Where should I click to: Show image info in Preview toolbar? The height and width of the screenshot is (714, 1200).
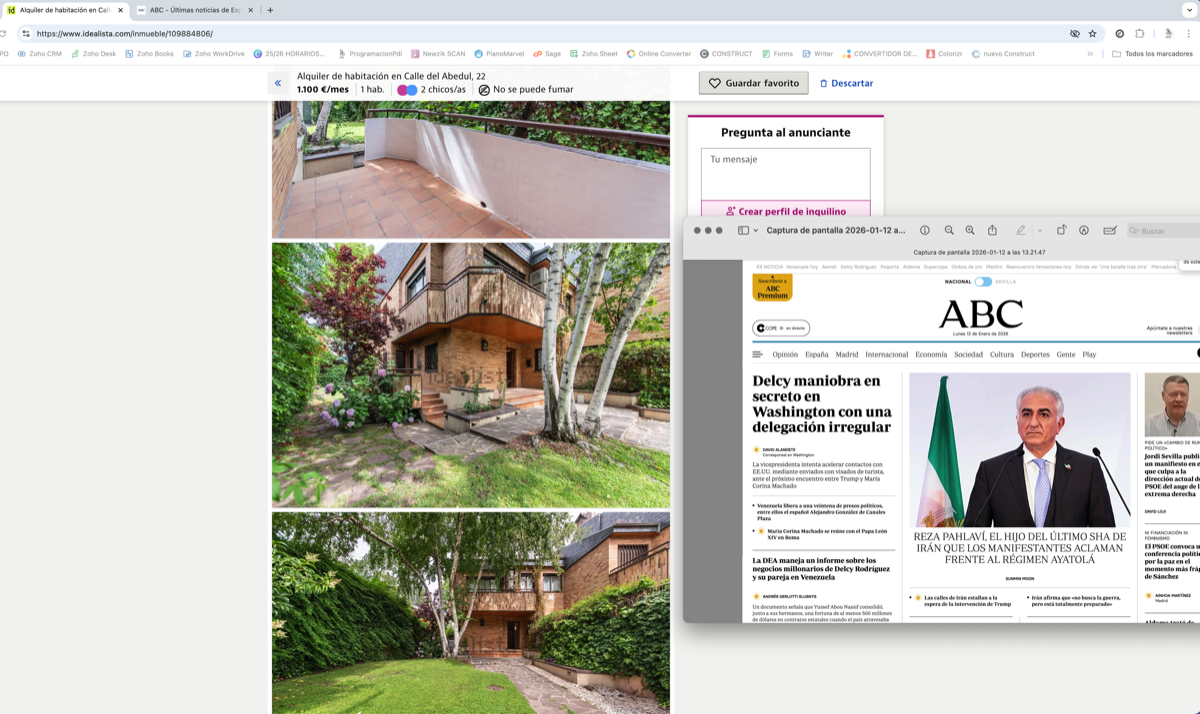coord(925,230)
